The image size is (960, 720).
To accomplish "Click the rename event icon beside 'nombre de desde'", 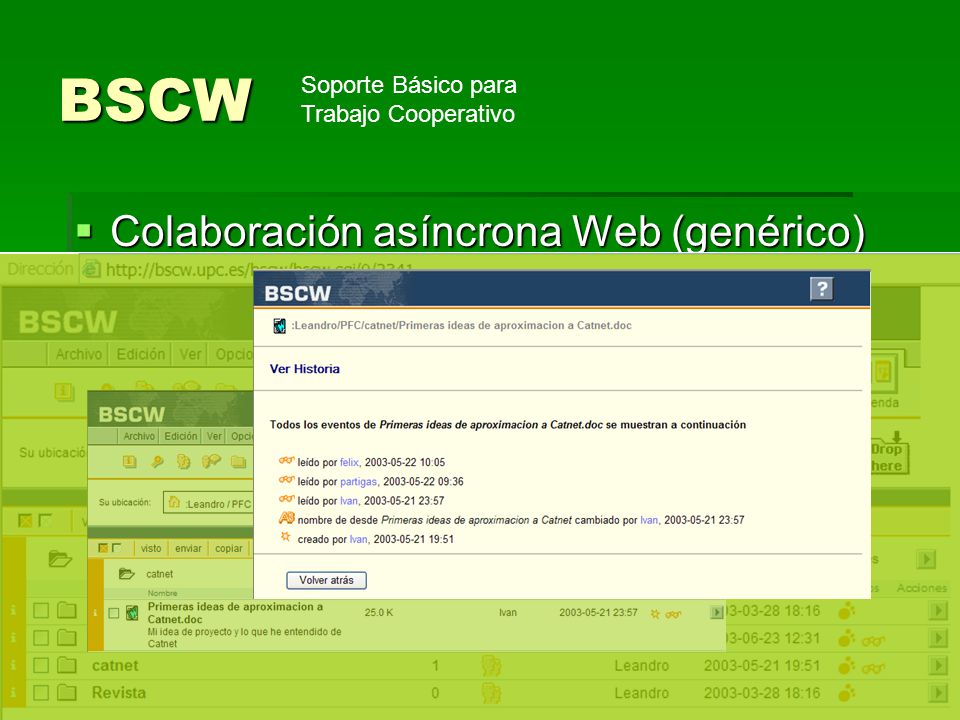I will click(287, 519).
